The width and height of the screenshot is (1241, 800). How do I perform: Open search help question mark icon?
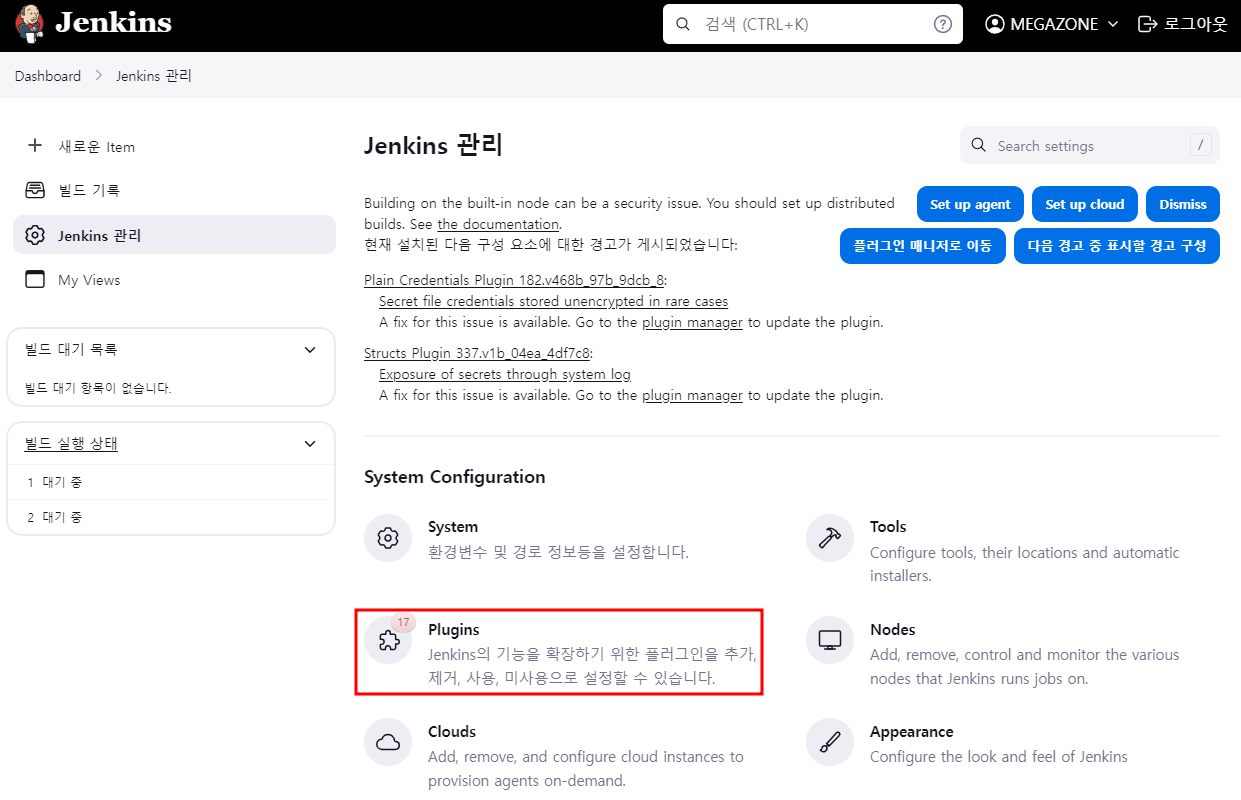[942, 24]
